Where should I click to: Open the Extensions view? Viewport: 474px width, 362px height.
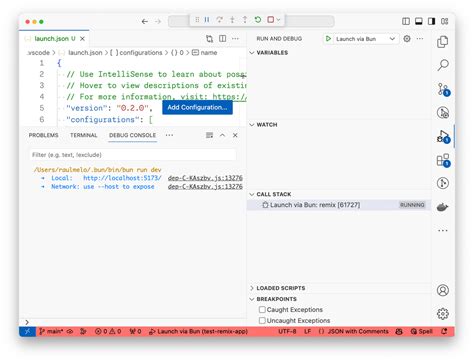[x=443, y=160]
